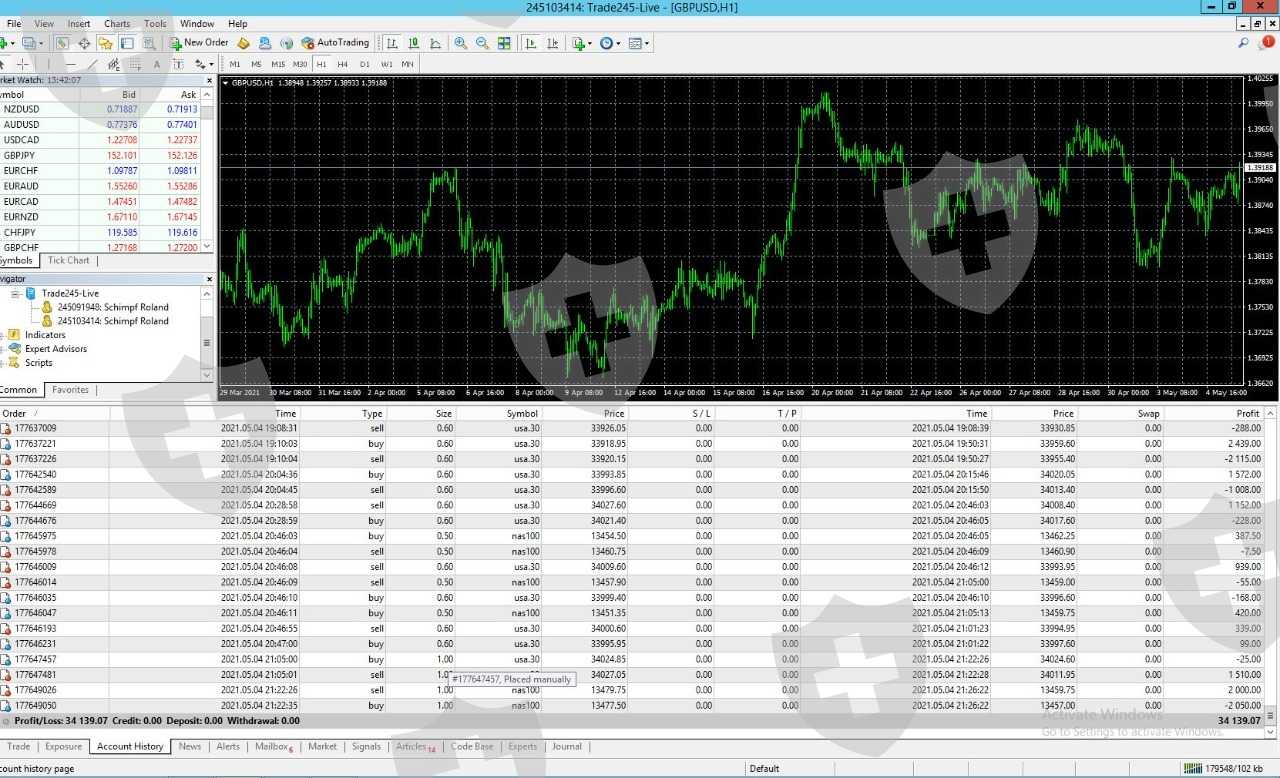Open the Charts menu
The image size is (1280, 778).
tap(117, 23)
